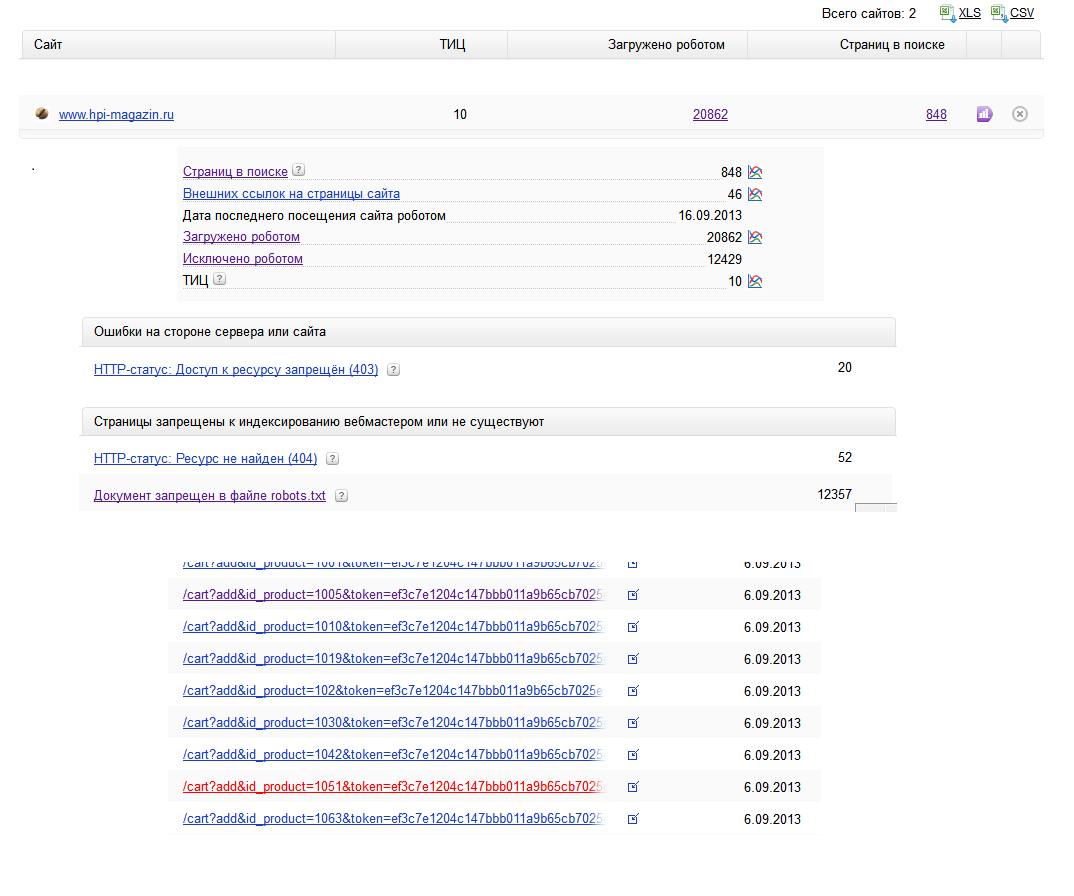Open chart icon beside external links count 46
Viewport: 1074px width, 896px height.
[755, 194]
